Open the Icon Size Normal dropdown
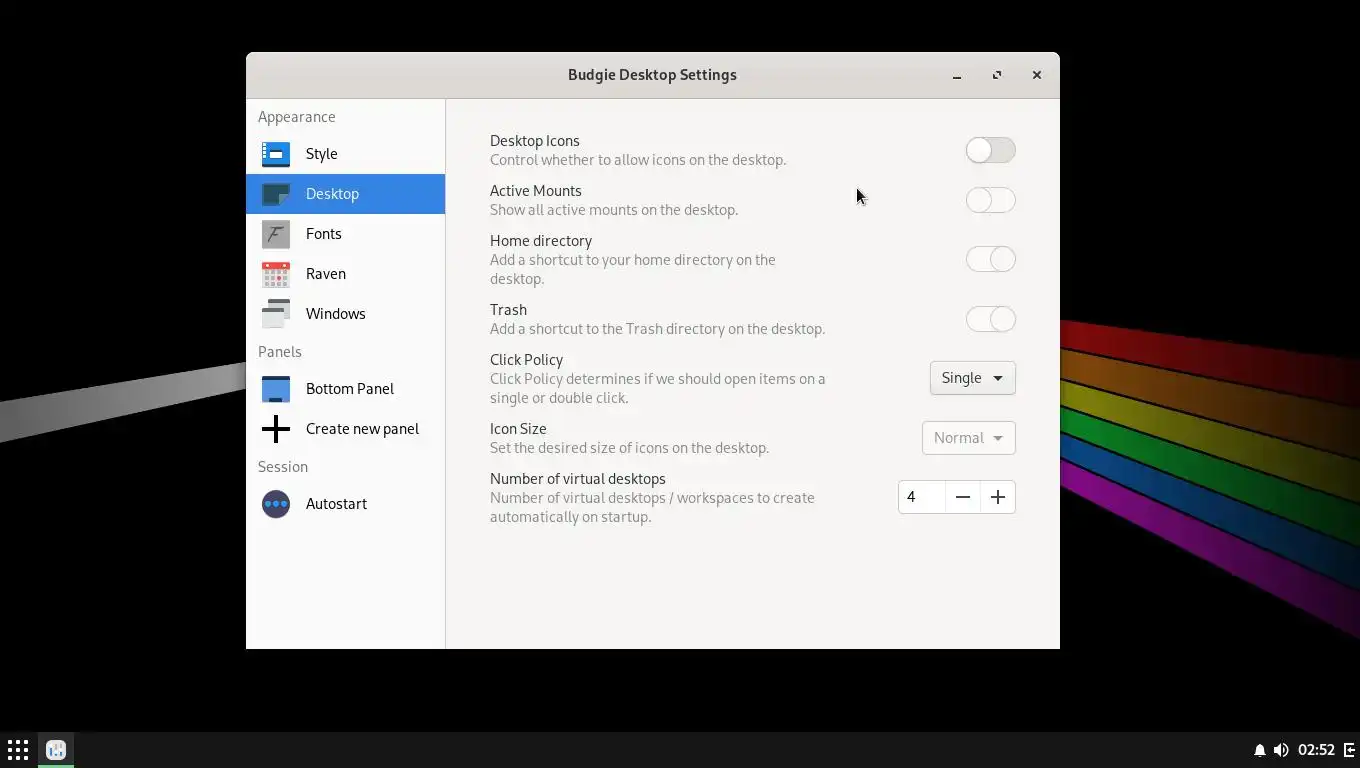The height and width of the screenshot is (768, 1360). point(968,438)
